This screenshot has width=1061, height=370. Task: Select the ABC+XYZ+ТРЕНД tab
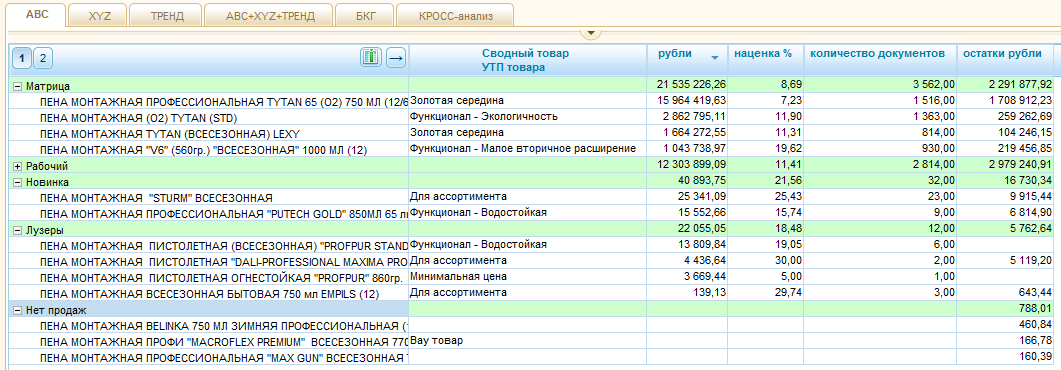pyautogui.click(x=270, y=16)
